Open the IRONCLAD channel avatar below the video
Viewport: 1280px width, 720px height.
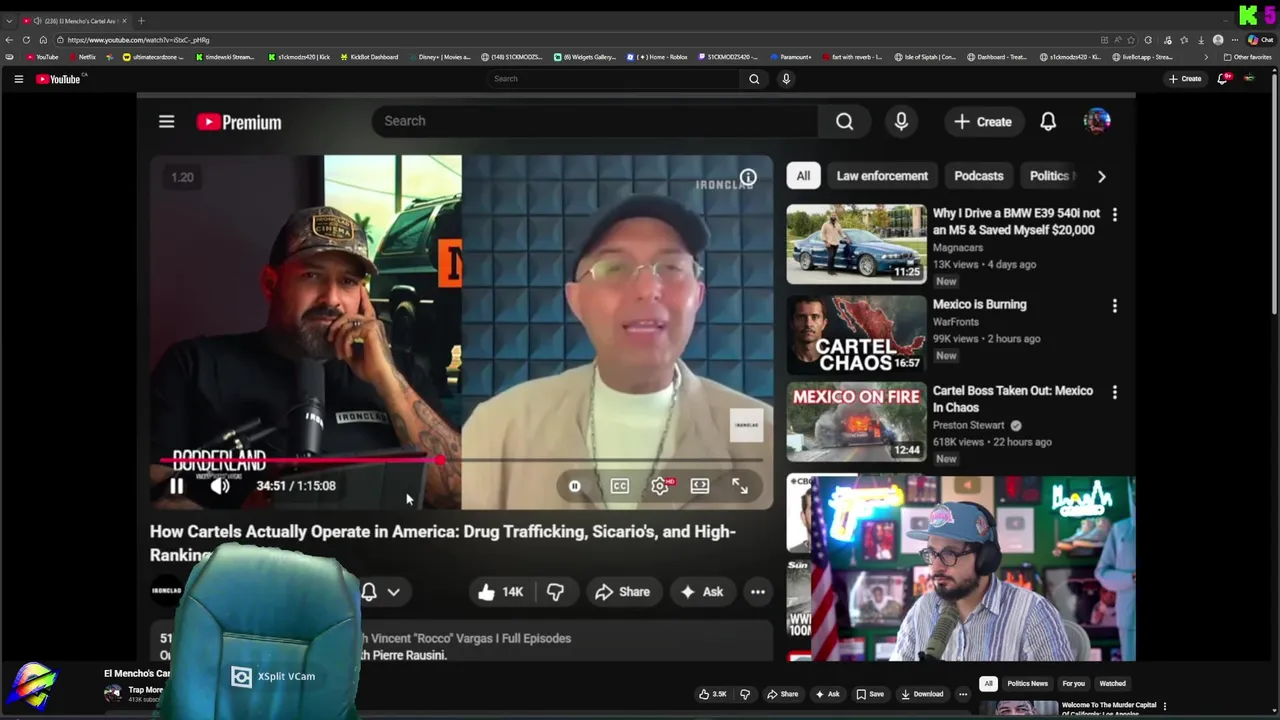(166, 591)
